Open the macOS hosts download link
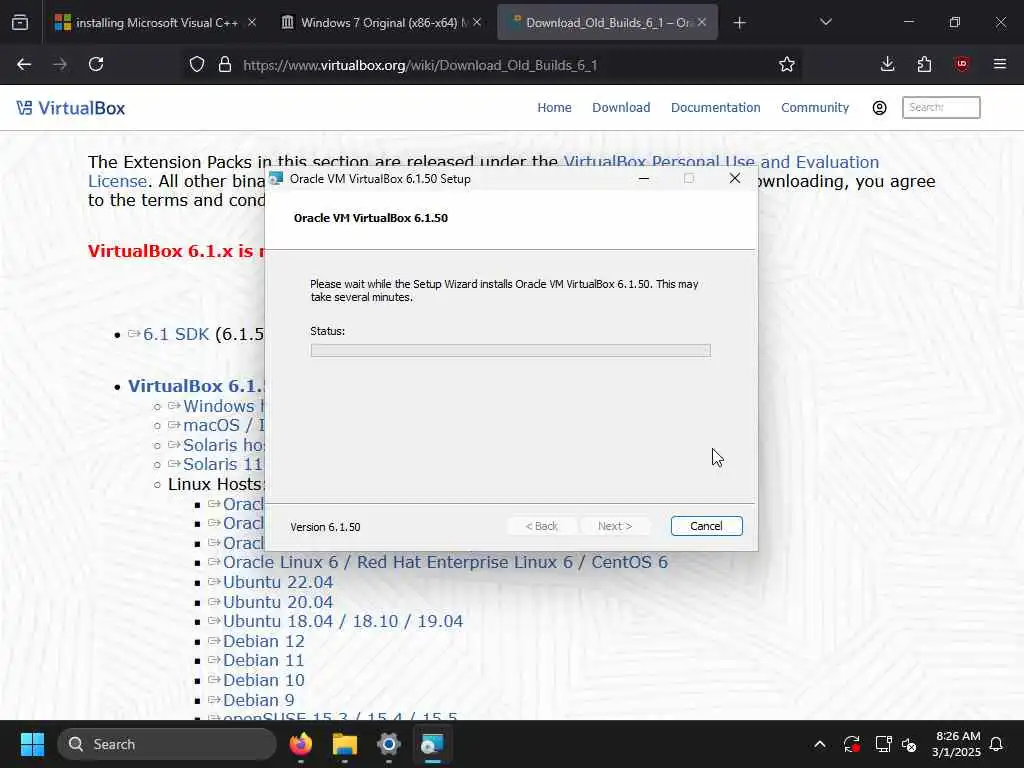 (223, 425)
